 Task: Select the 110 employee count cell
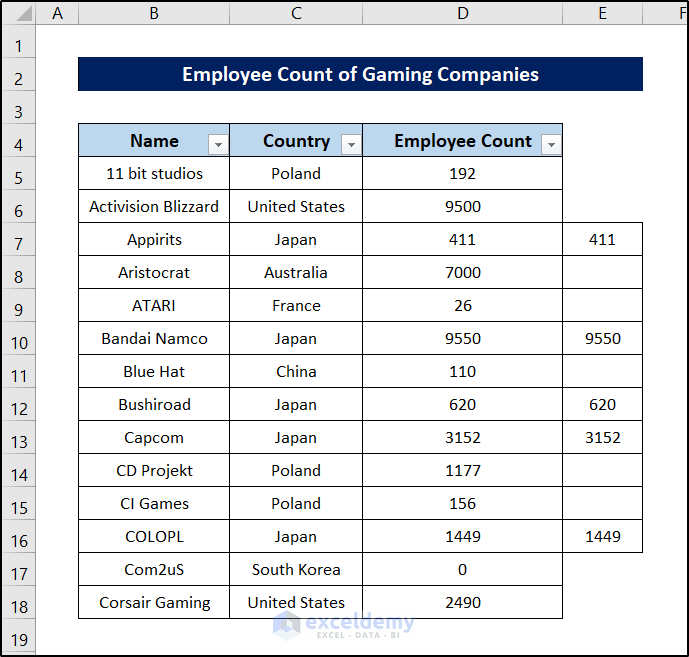[463, 371]
